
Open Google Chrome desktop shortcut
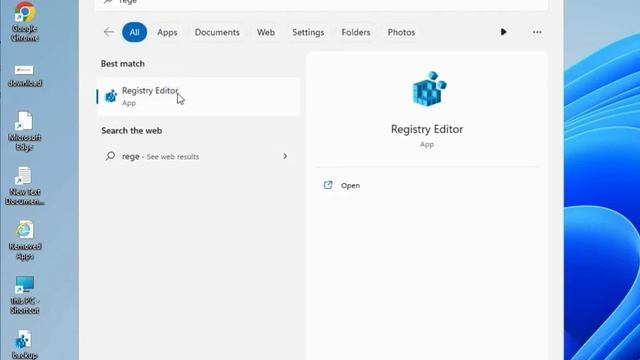tap(24, 21)
